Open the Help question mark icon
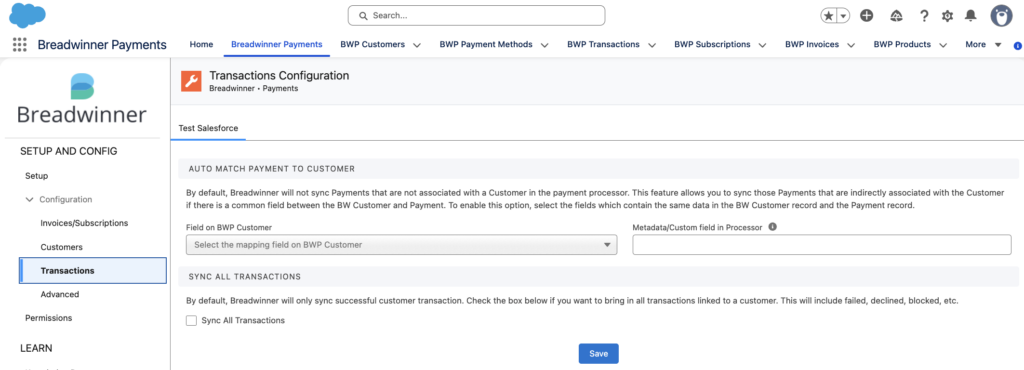 [x=924, y=16]
